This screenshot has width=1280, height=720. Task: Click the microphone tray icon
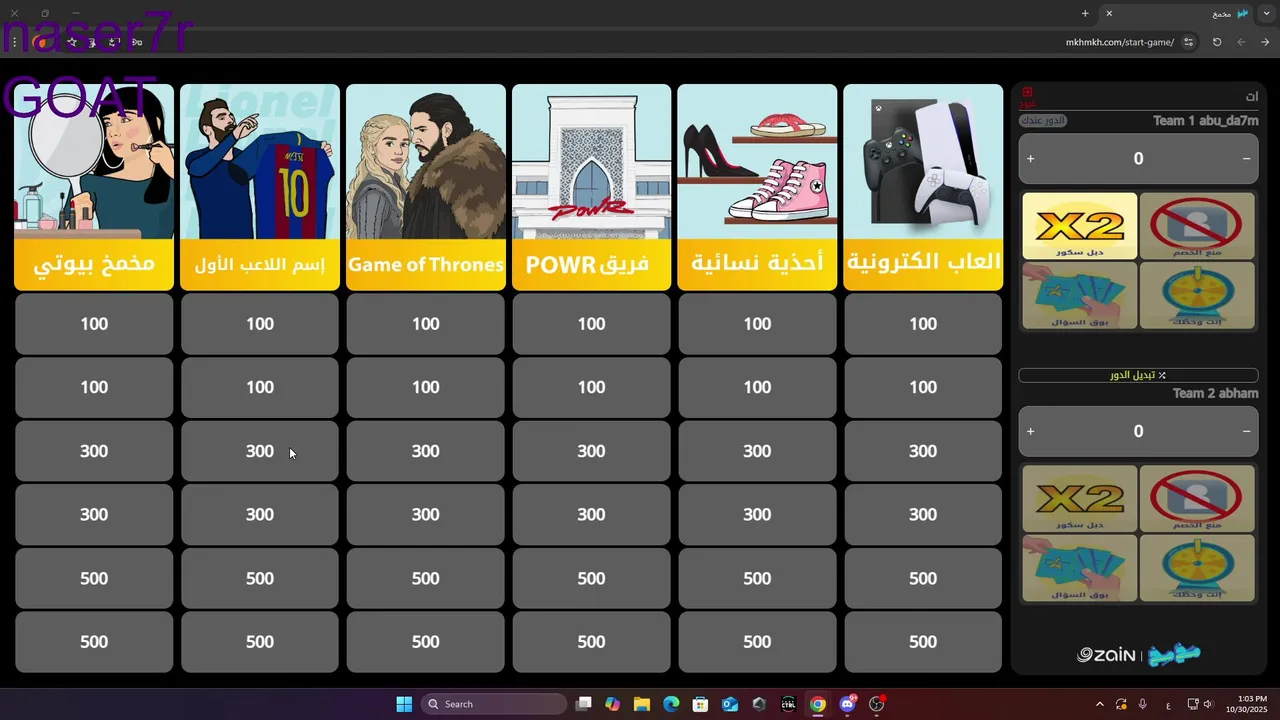tap(1143, 704)
